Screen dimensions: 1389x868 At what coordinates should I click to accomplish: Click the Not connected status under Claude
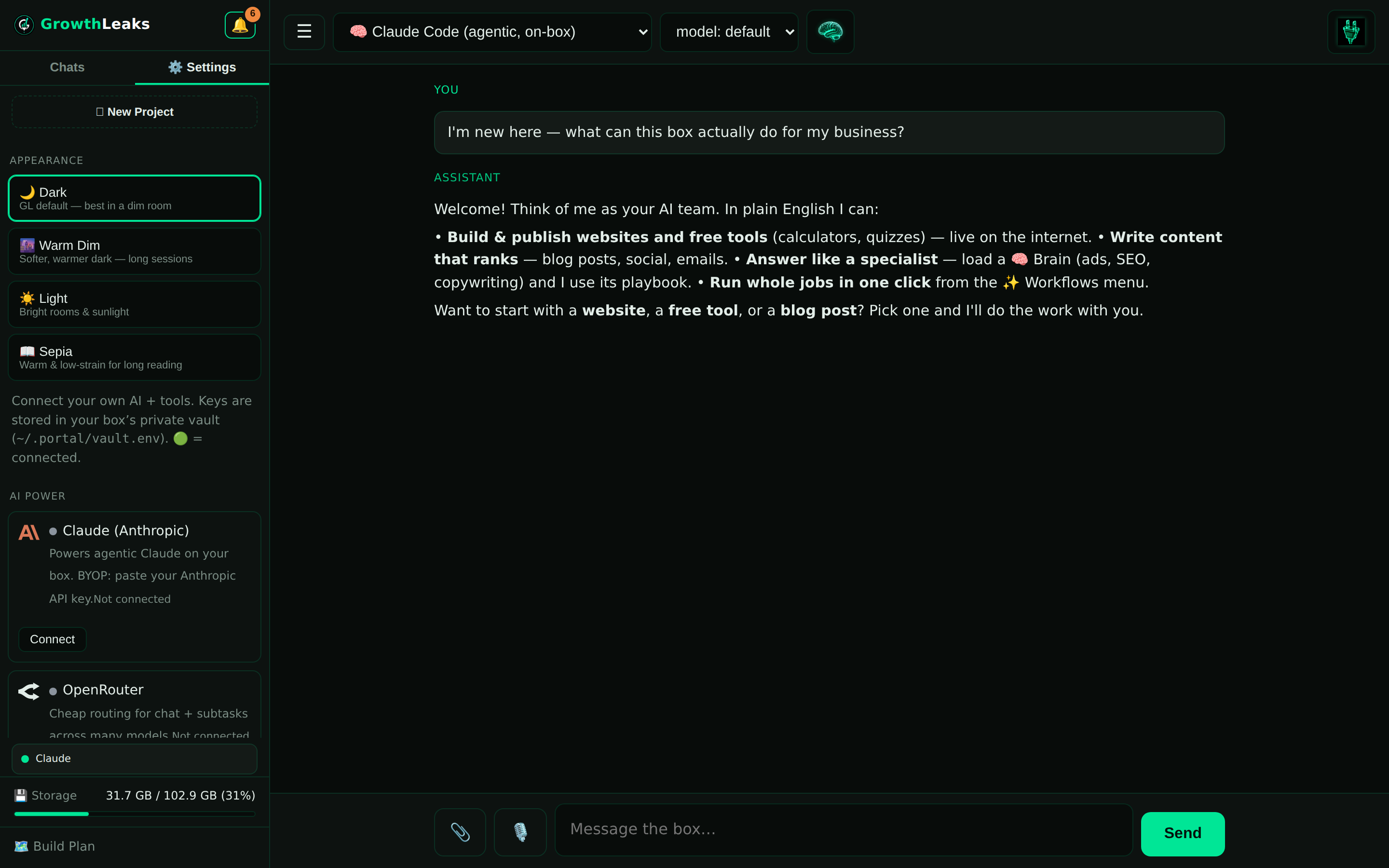(x=132, y=599)
